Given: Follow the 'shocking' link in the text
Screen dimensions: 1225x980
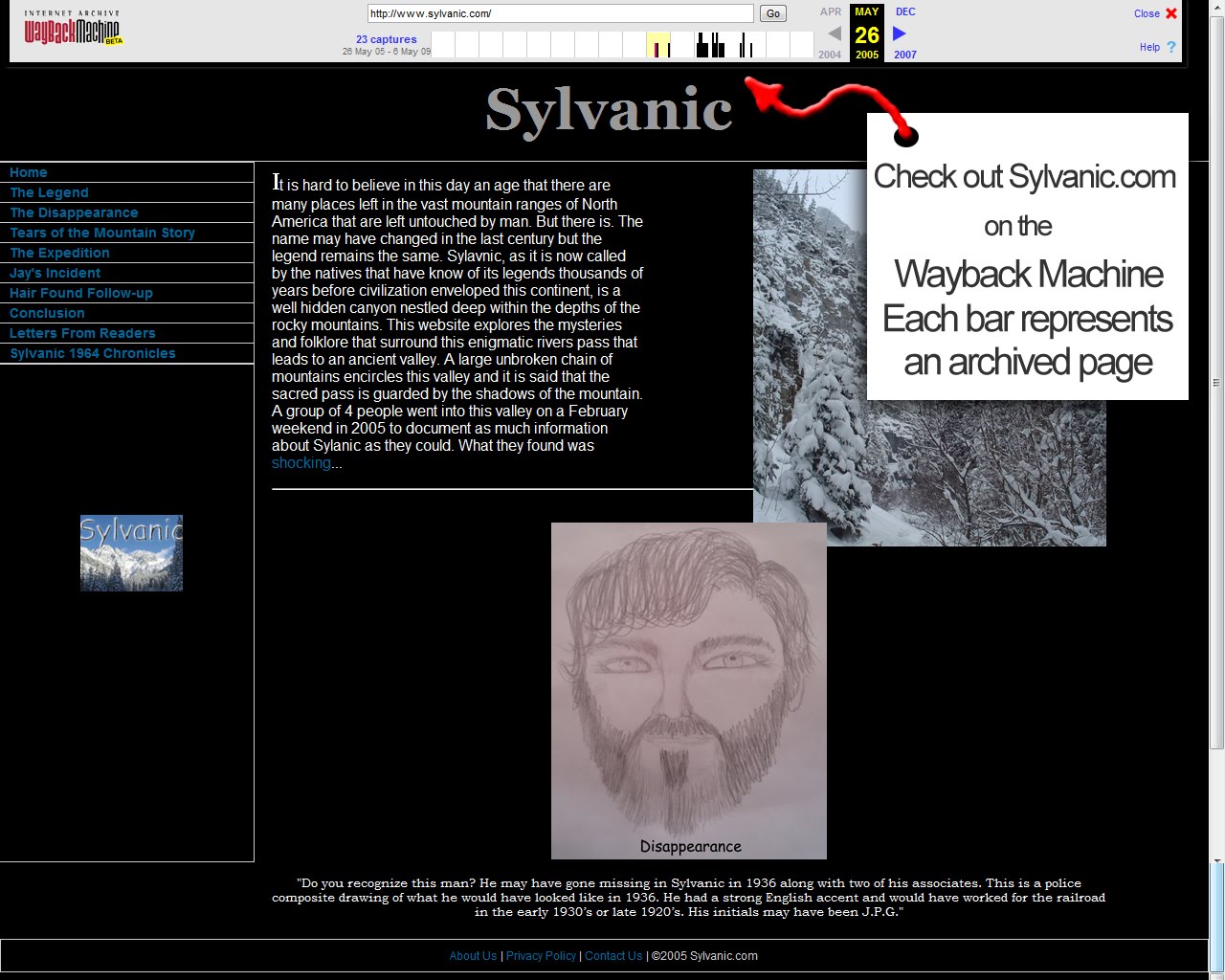Looking at the screenshot, I should (301, 463).
